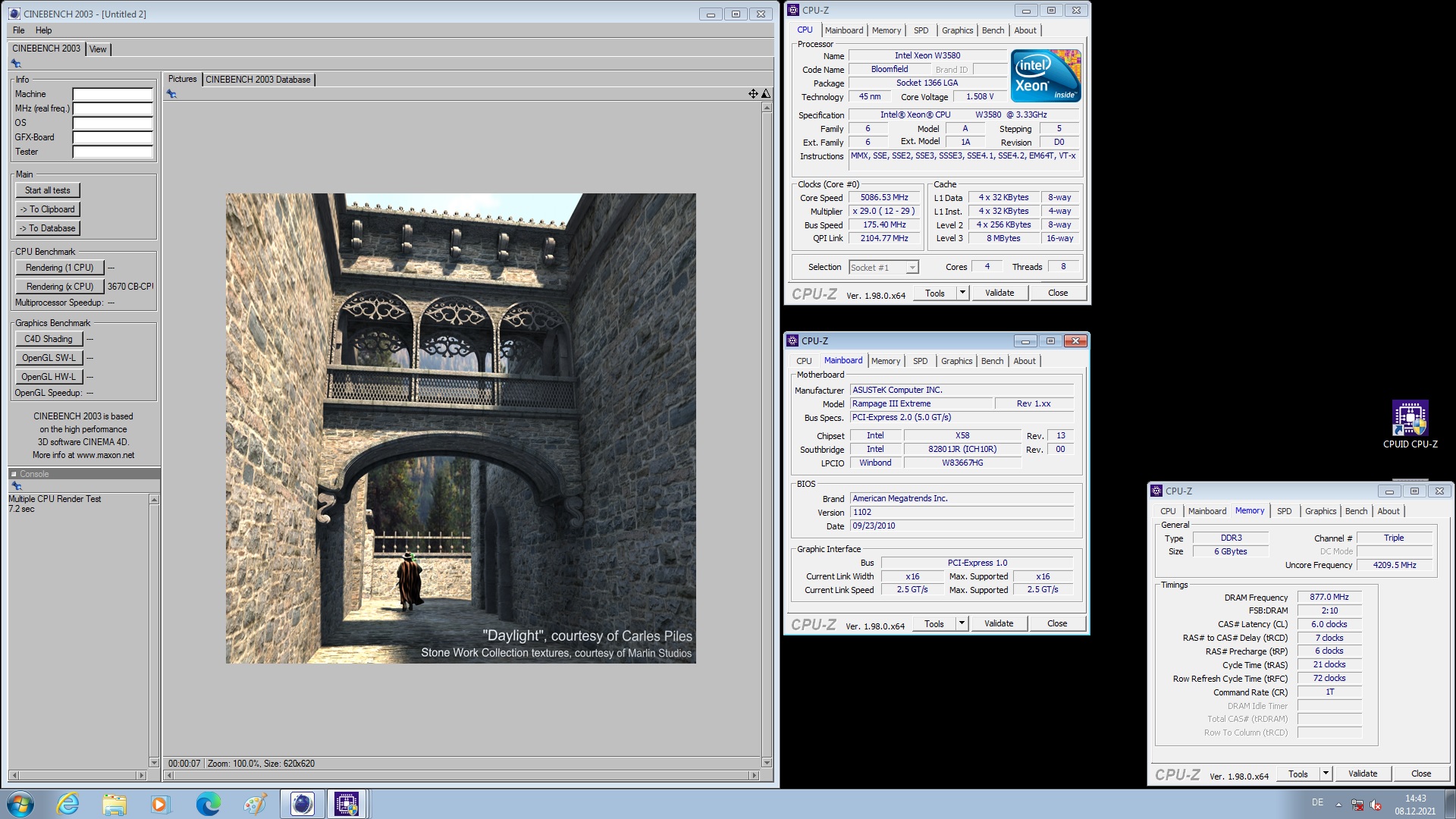Switch to the View tab in CINEBENCH

click(98, 49)
